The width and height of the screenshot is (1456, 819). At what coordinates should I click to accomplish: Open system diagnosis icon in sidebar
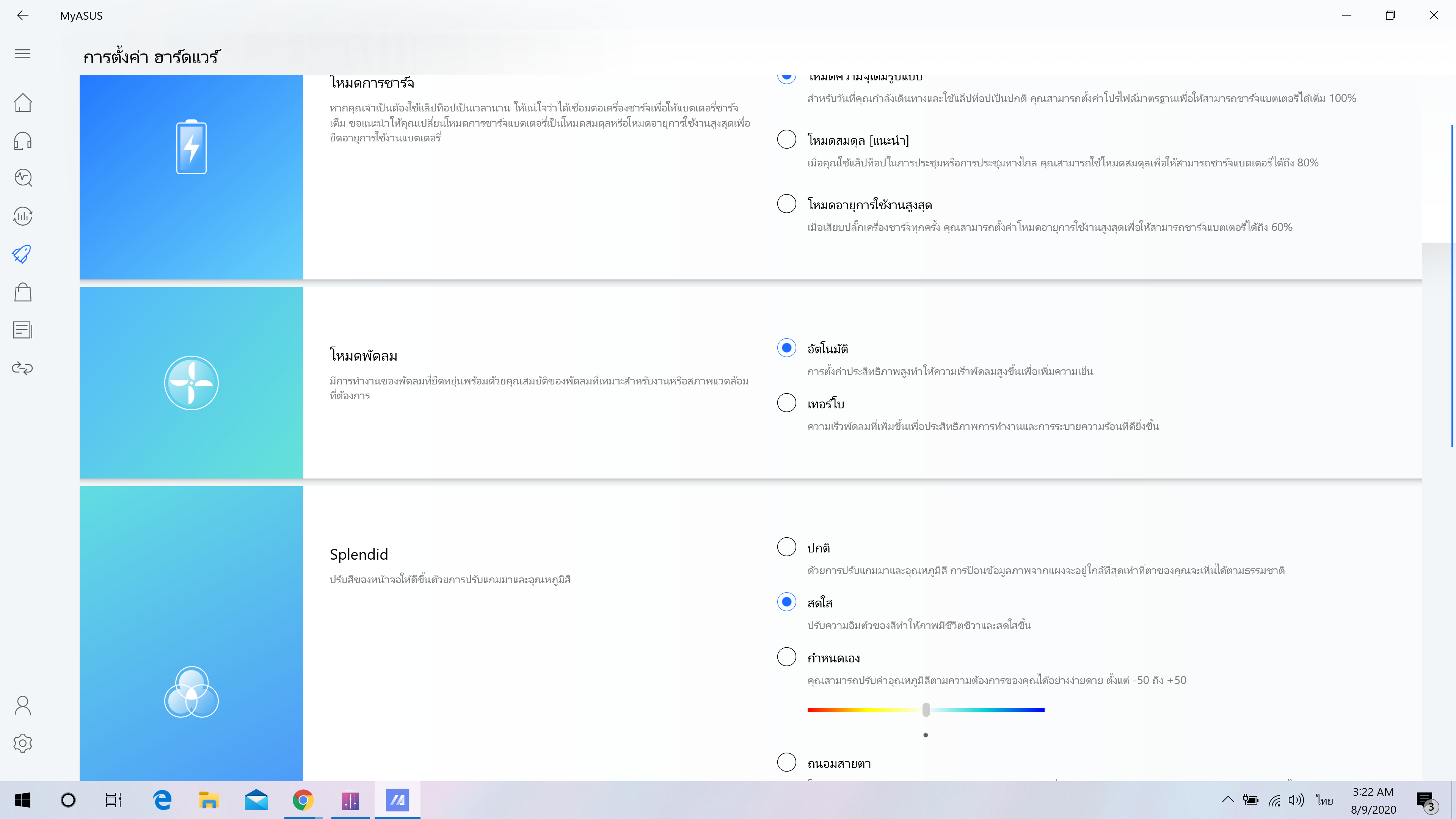point(23,178)
